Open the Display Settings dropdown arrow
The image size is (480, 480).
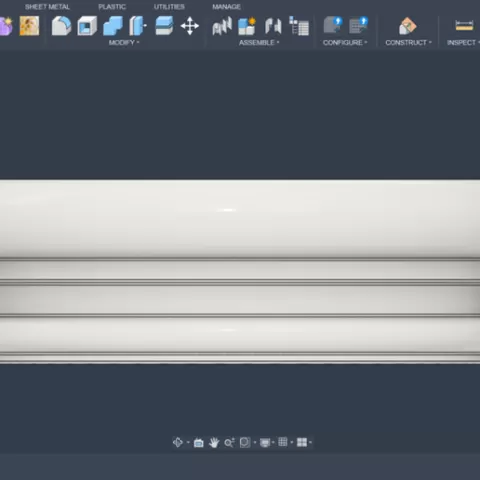click(x=273, y=443)
